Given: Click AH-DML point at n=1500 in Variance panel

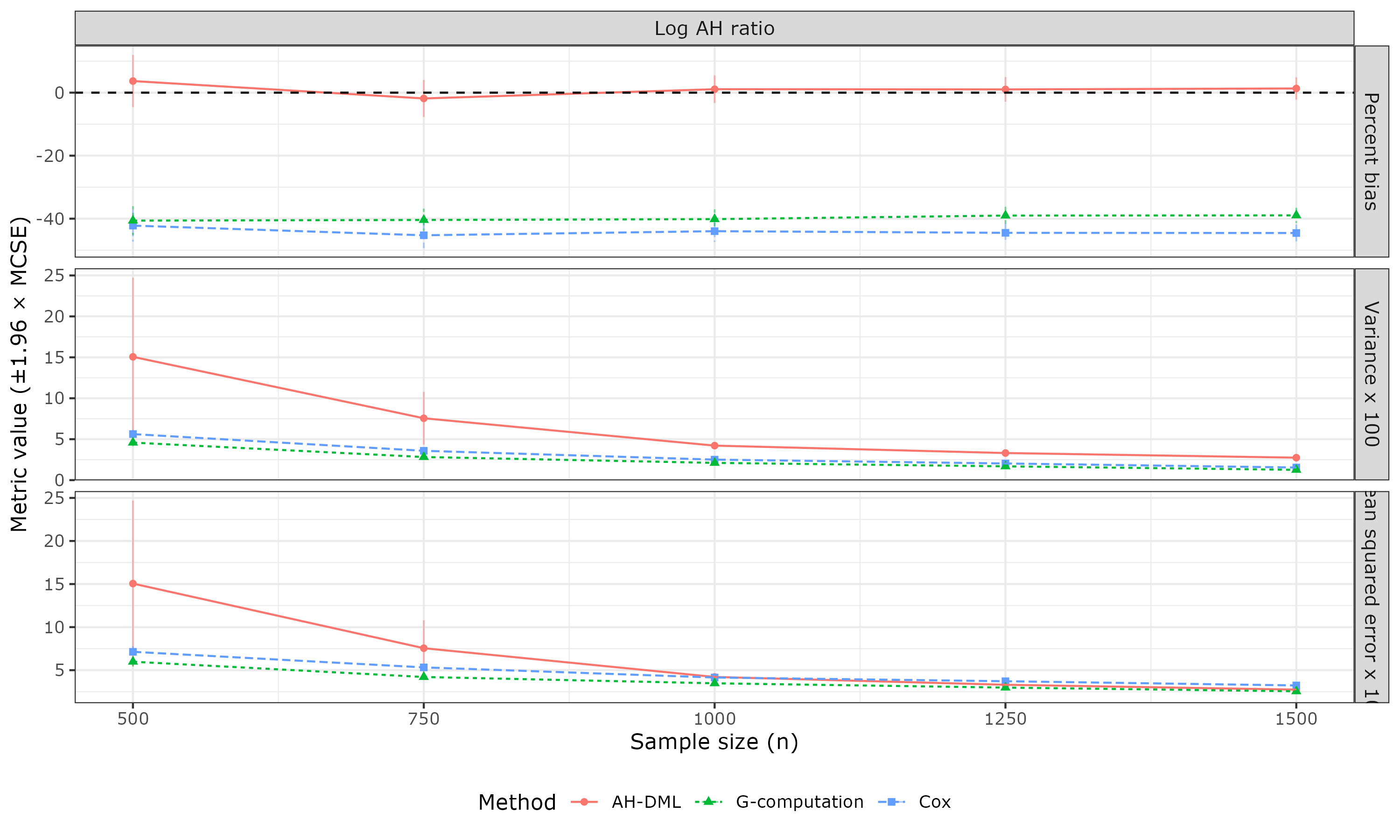Looking at the screenshot, I should pyautogui.click(x=1296, y=457).
